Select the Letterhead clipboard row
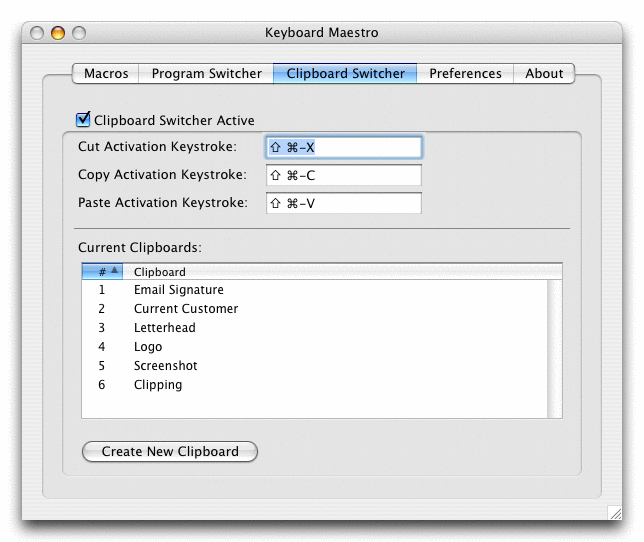 pyautogui.click(x=315, y=328)
